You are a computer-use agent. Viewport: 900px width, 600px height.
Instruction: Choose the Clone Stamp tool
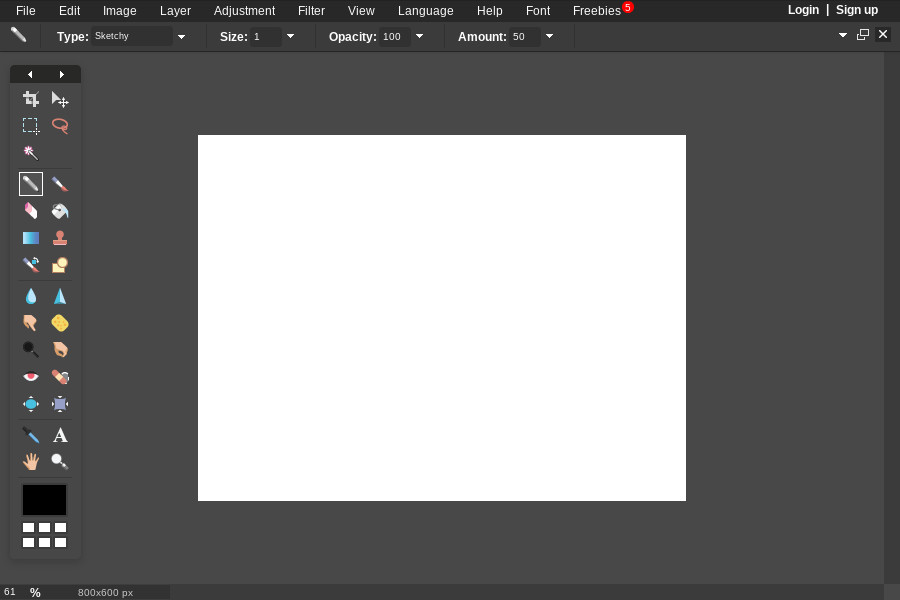point(60,238)
